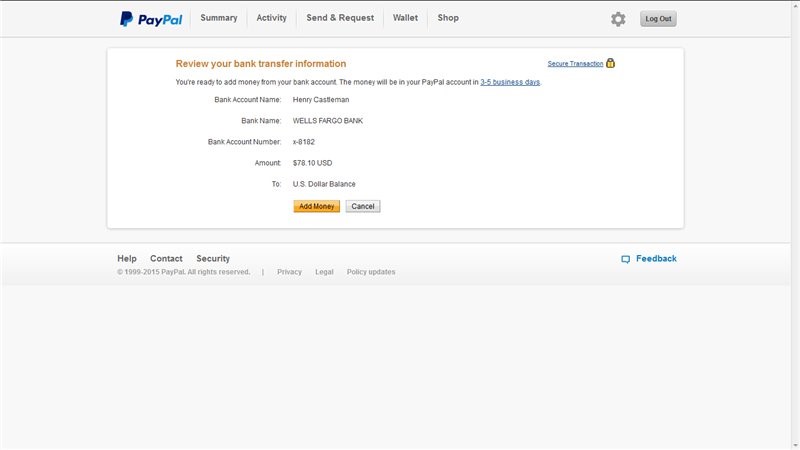
Task: Cancel the bank transfer
Action: tap(363, 206)
